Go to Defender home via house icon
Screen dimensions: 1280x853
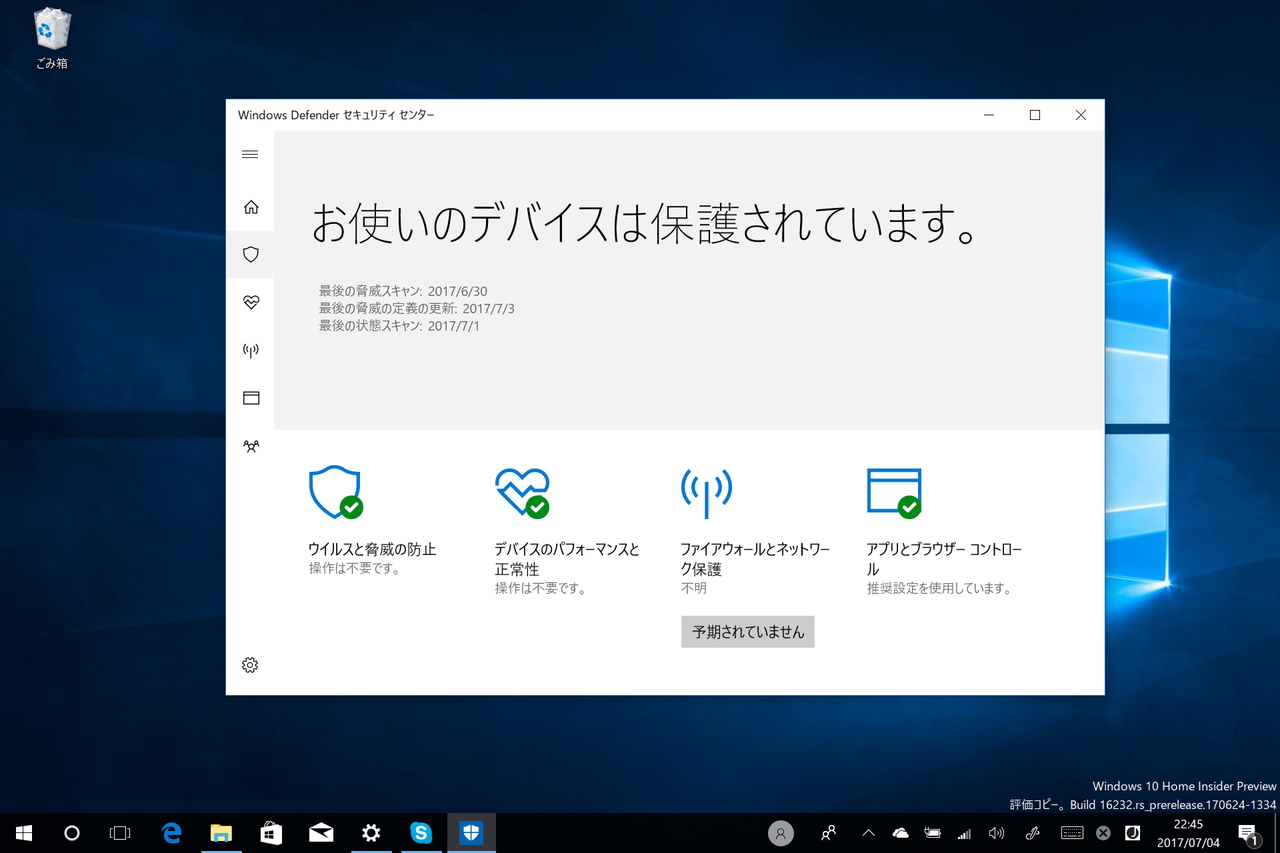(250, 206)
